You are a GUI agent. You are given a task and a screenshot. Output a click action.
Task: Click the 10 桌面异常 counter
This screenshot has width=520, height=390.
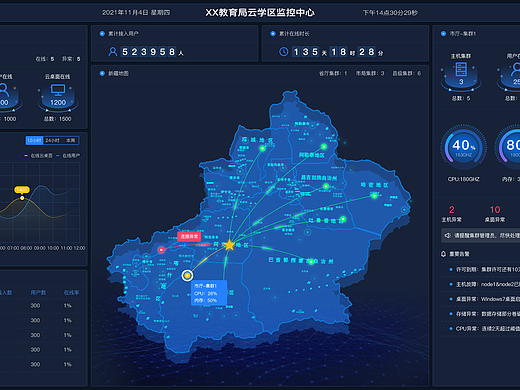click(x=495, y=214)
